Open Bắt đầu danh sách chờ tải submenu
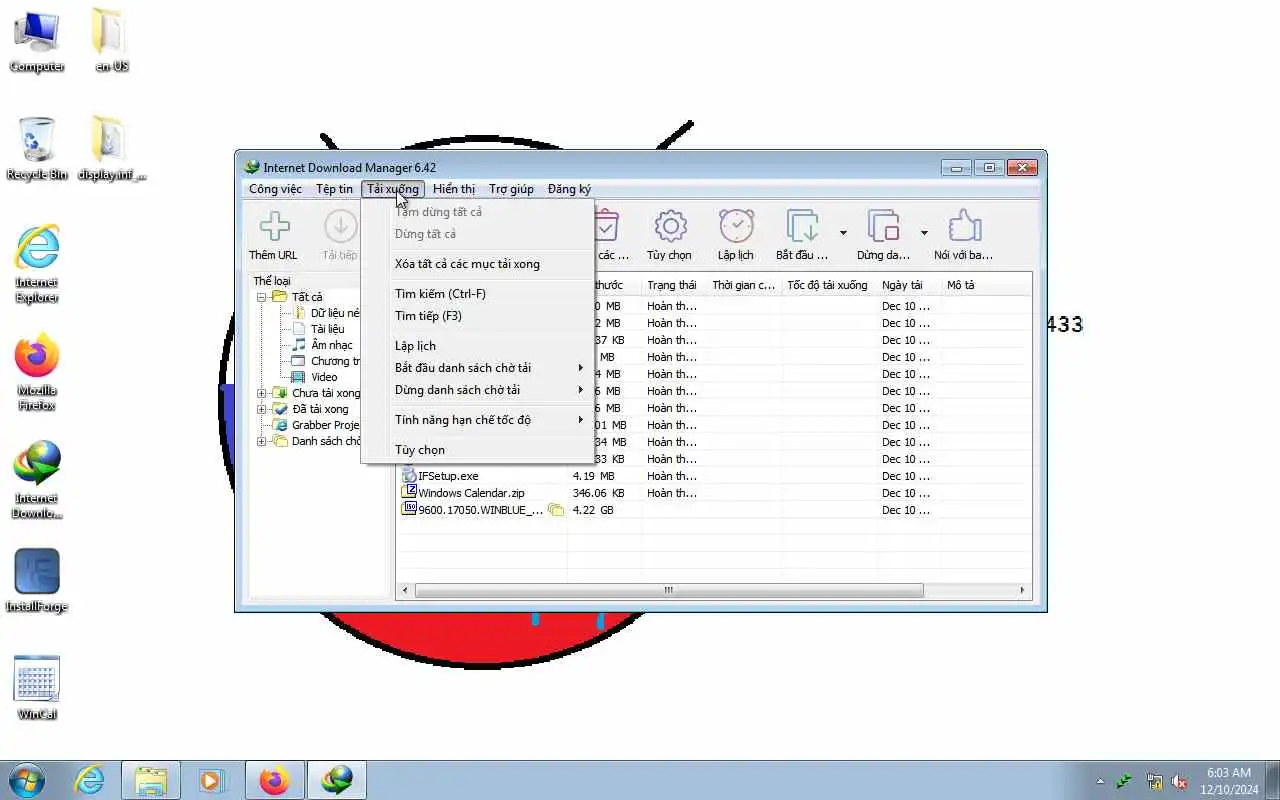This screenshot has height=800, width=1280. click(x=478, y=368)
